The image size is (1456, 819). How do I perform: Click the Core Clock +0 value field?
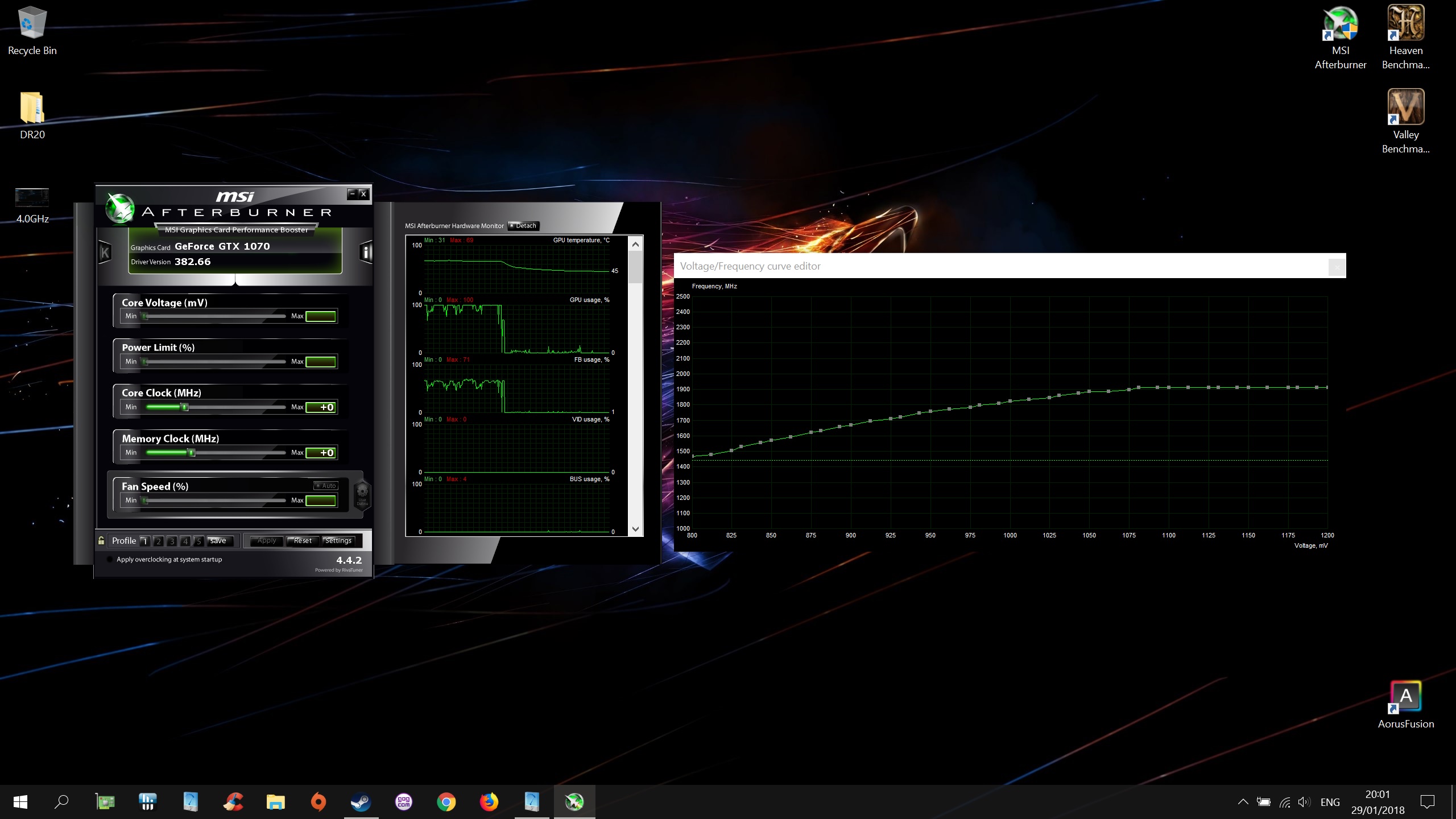pos(321,407)
